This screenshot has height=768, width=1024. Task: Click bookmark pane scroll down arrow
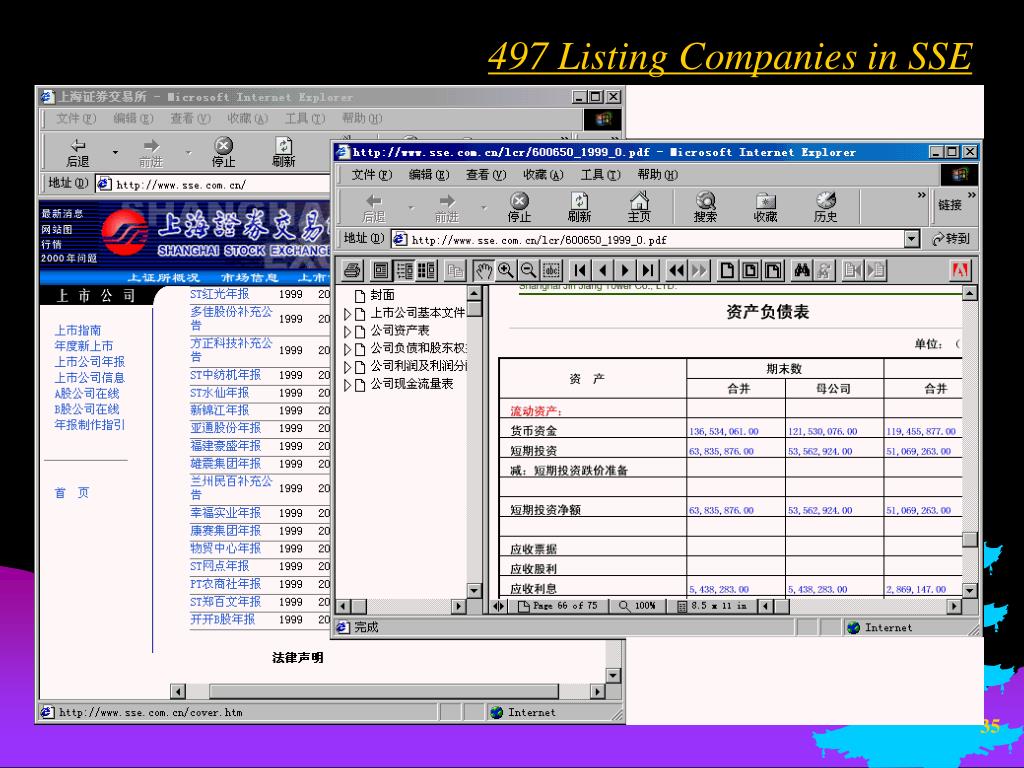pos(475,590)
